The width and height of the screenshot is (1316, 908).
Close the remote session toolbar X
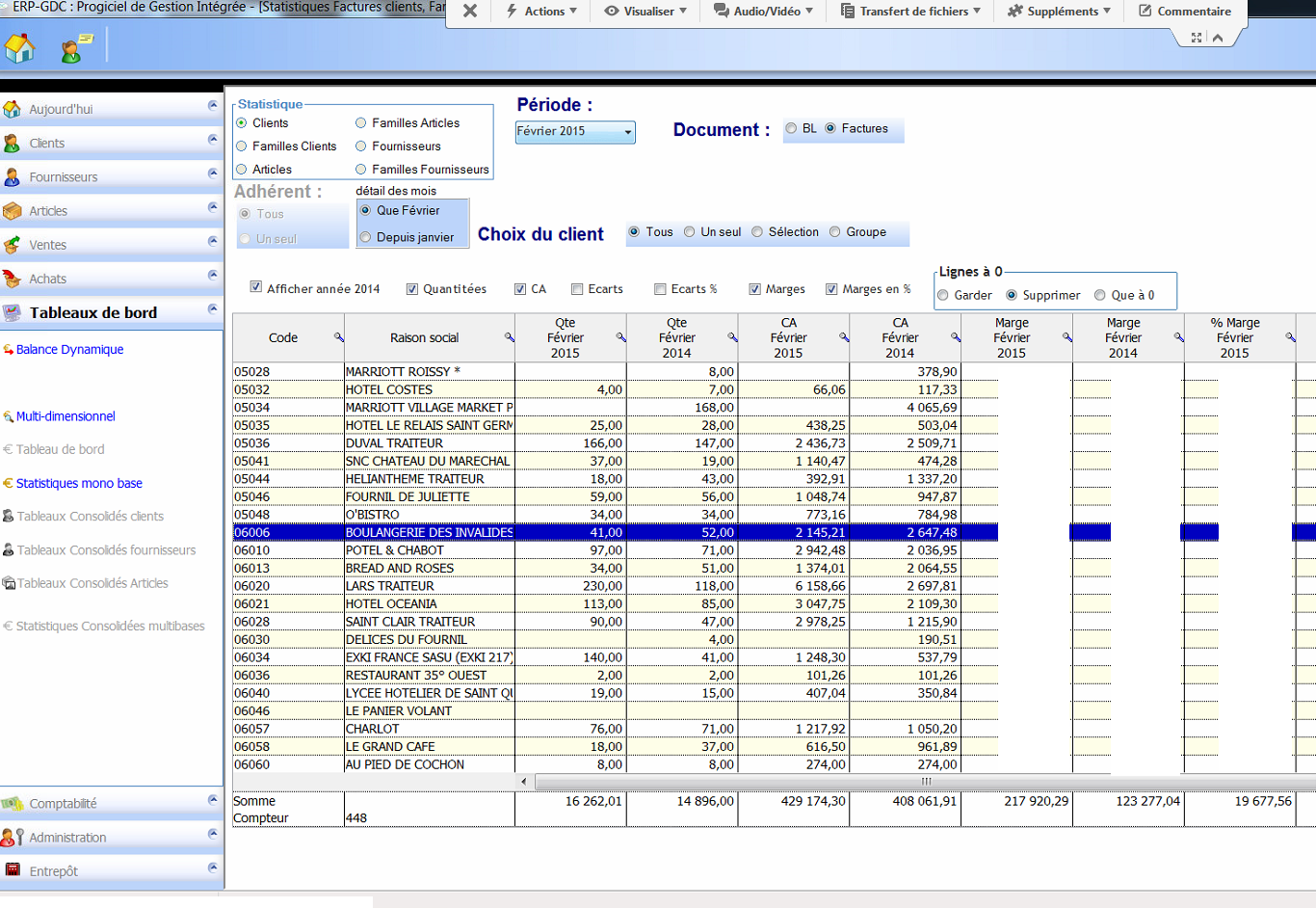click(470, 11)
